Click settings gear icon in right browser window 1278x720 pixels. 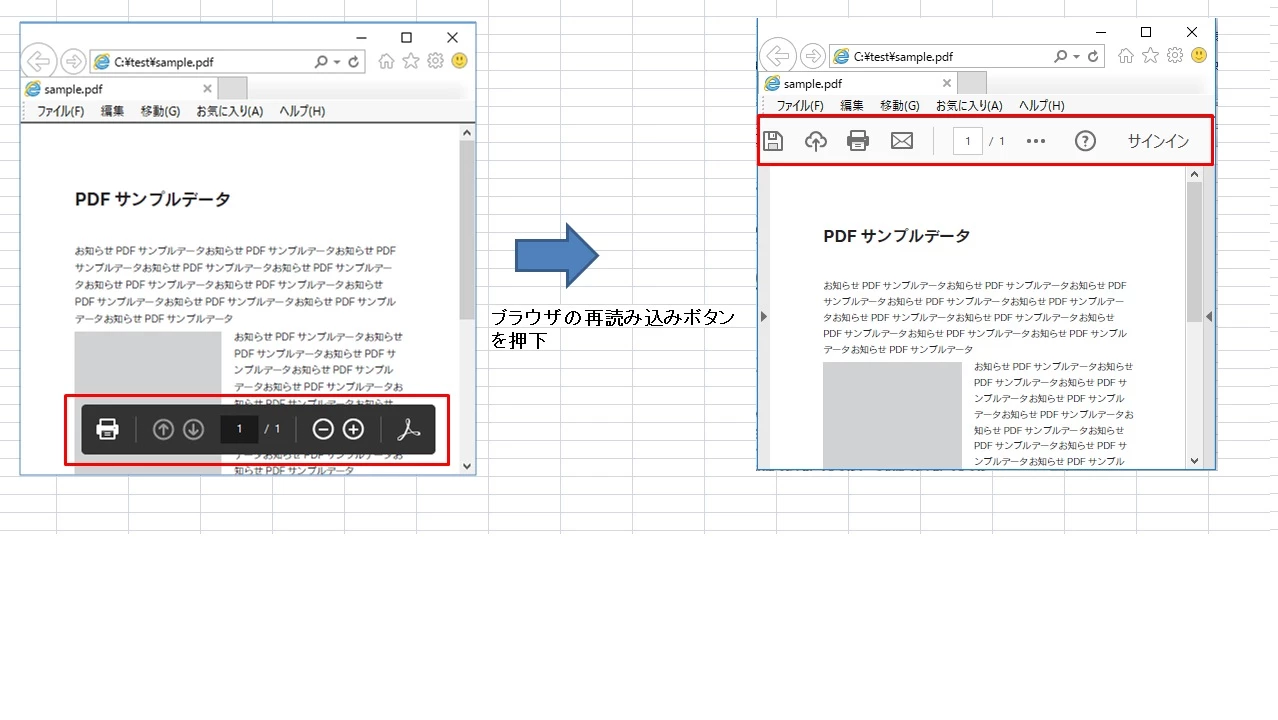[x=1175, y=56]
